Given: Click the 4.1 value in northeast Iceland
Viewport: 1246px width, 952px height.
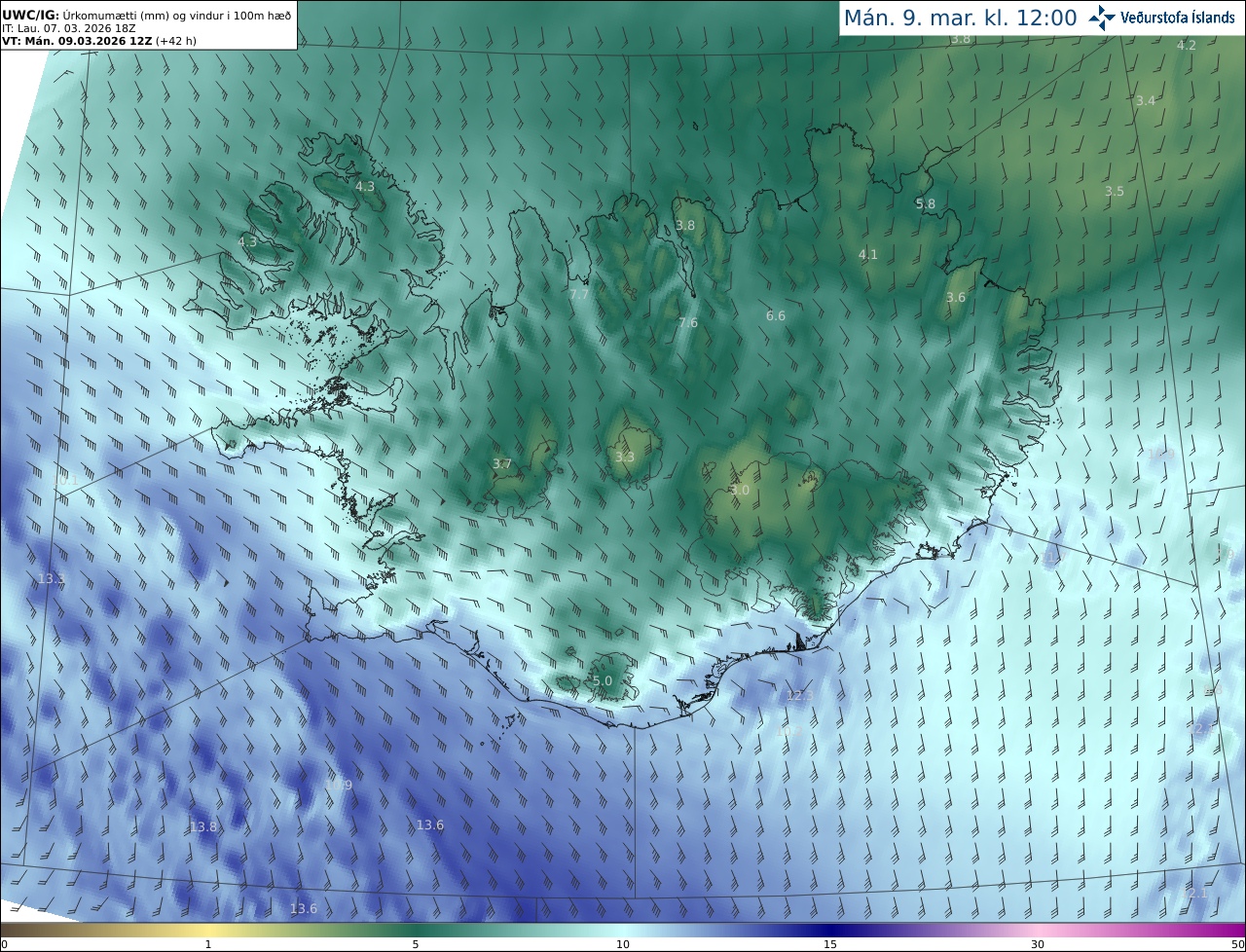Looking at the screenshot, I should pyautogui.click(x=867, y=255).
